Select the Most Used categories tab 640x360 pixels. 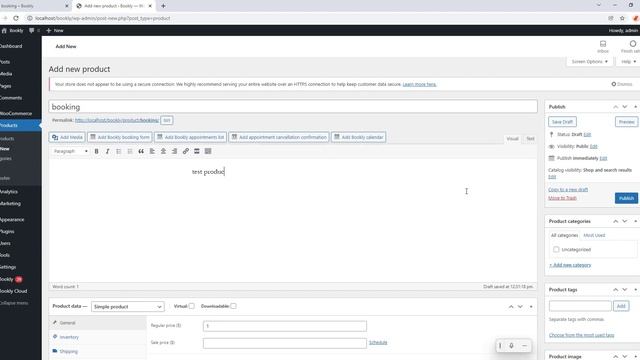[x=594, y=236]
